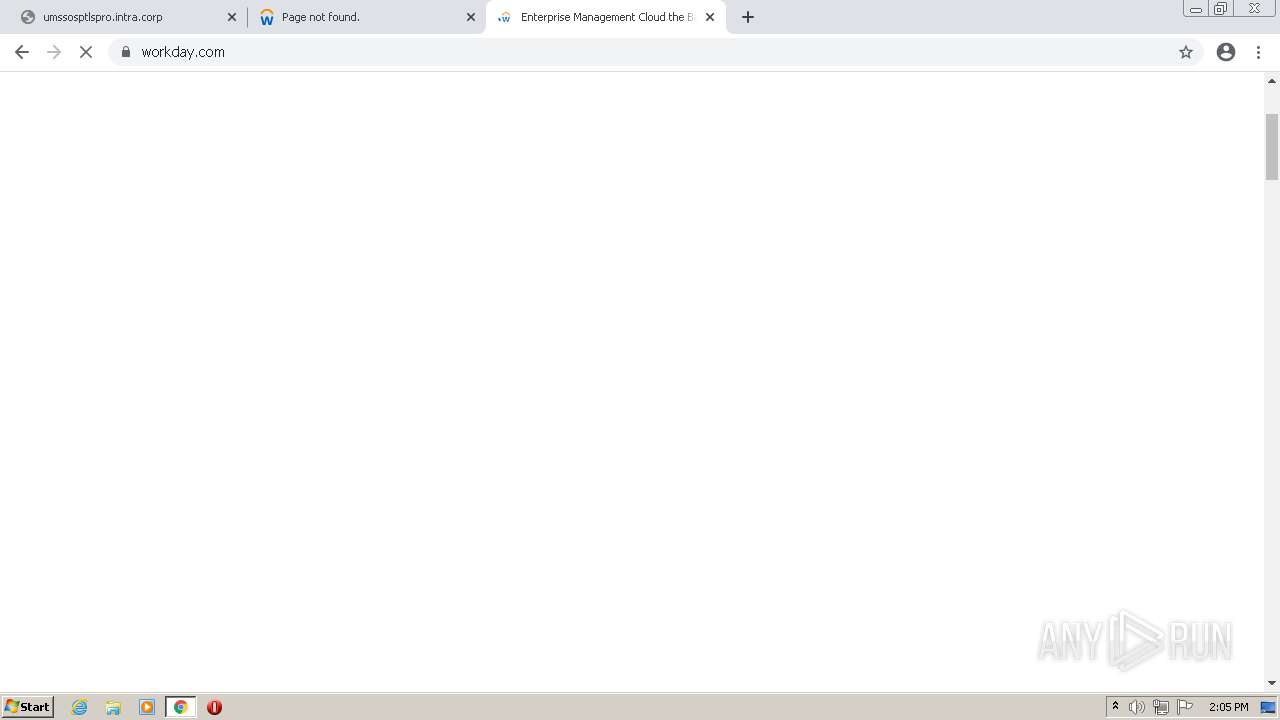
Task: Go forward to the next page
Action: [x=54, y=52]
